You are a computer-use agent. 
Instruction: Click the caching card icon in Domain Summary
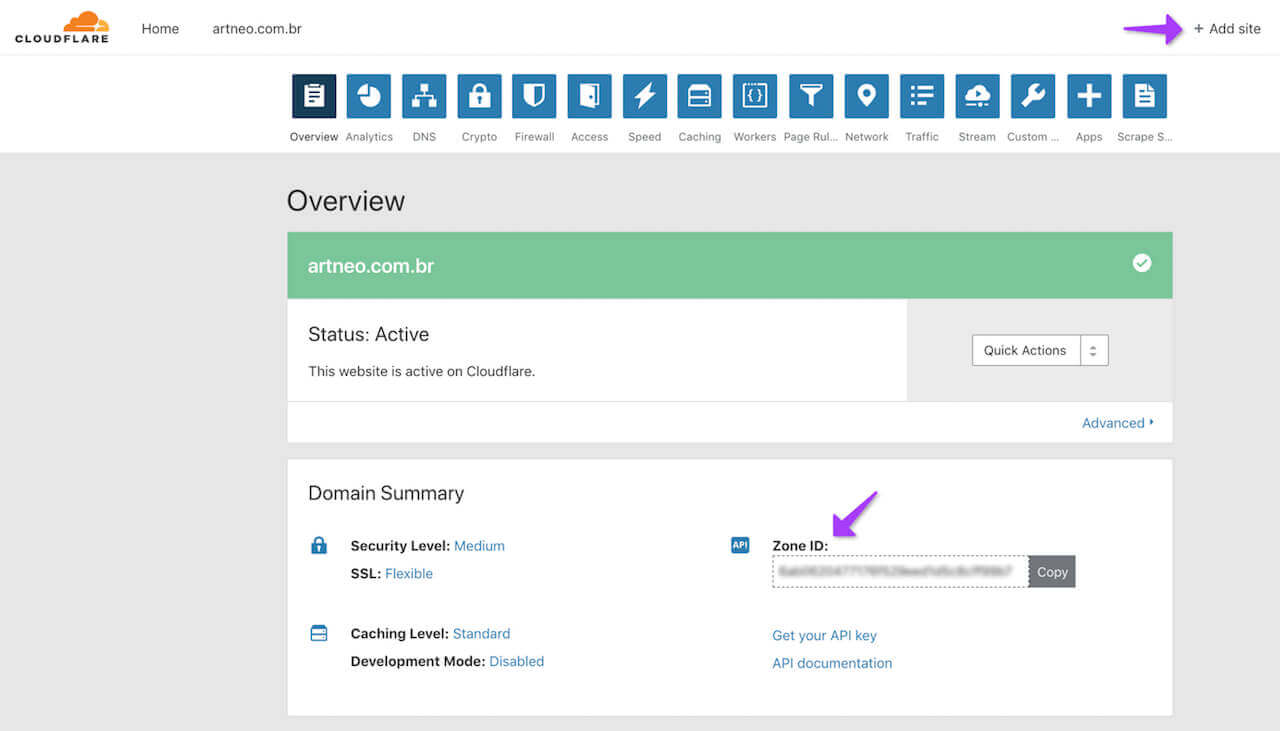[319, 633]
